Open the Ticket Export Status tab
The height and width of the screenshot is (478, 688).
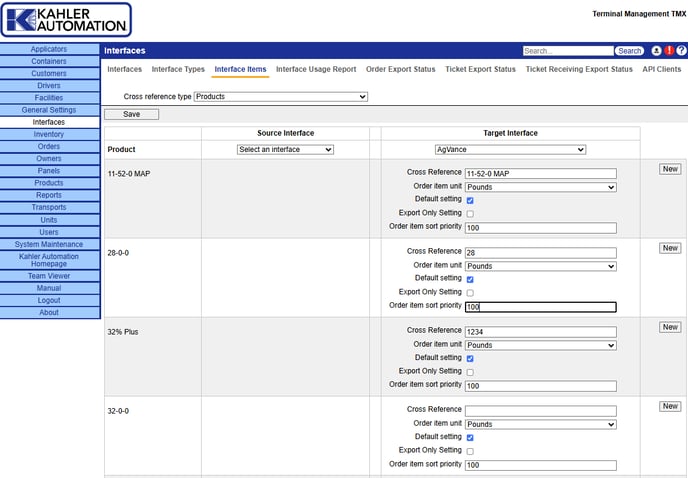point(480,69)
